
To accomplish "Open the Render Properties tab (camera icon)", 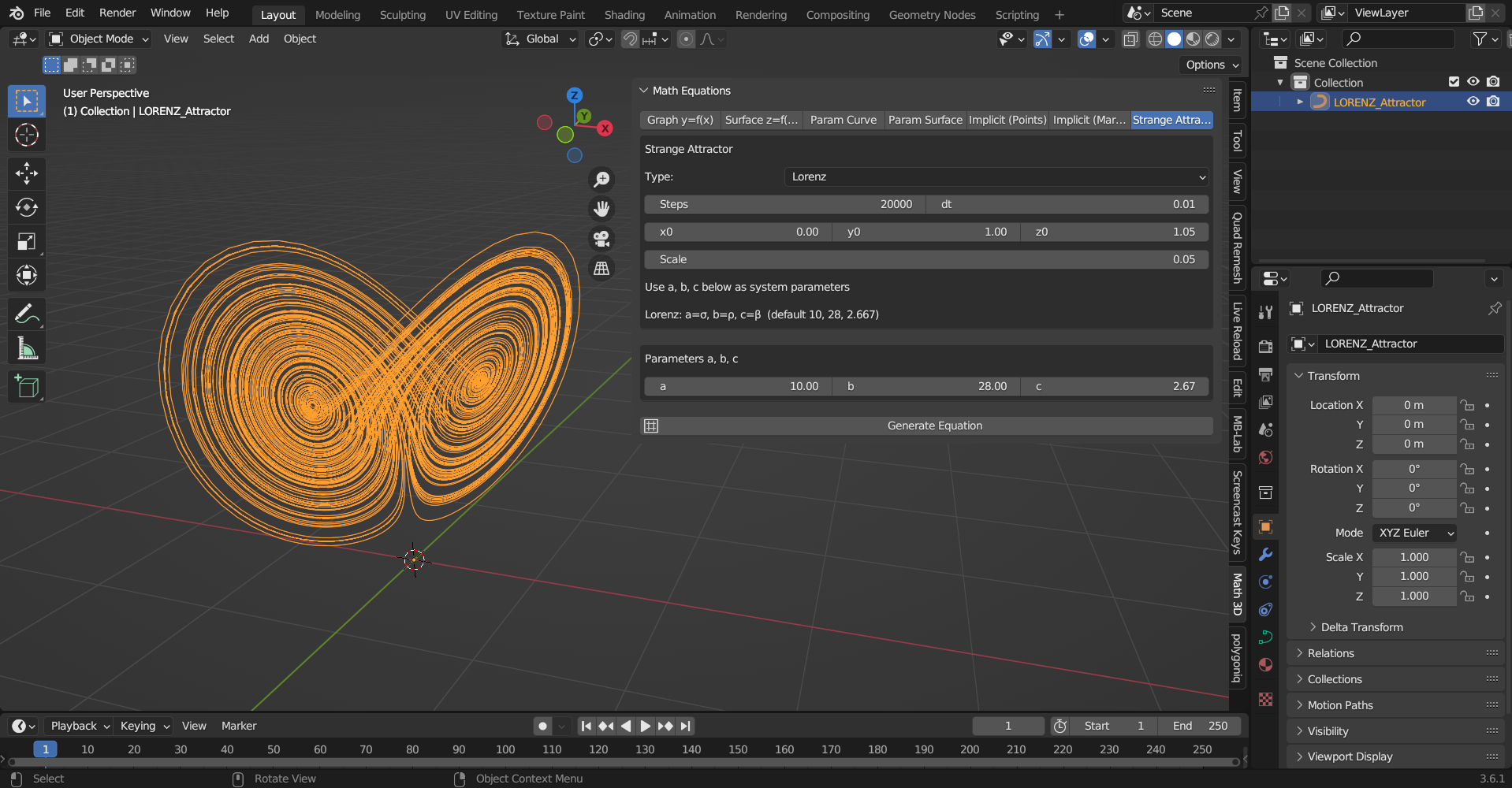I will [x=1265, y=345].
